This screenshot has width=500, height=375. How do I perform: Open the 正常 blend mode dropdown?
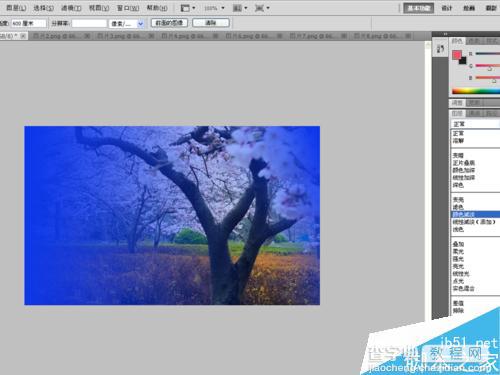coord(475,124)
